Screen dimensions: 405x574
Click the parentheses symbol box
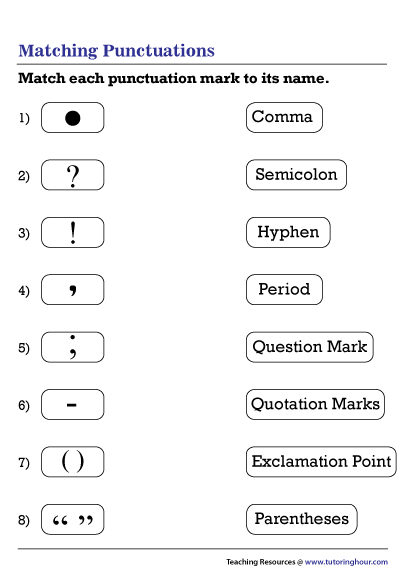tap(73, 462)
